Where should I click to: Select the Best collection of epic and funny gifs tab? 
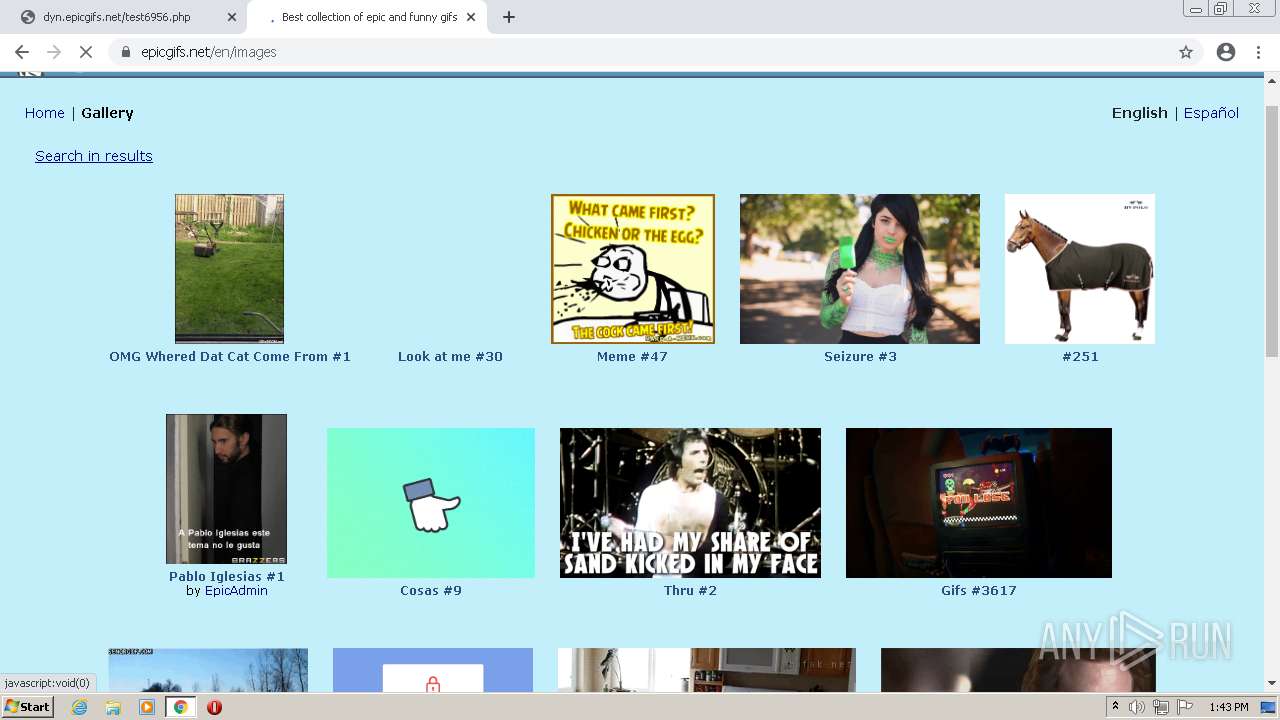click(x=367, y=17)
